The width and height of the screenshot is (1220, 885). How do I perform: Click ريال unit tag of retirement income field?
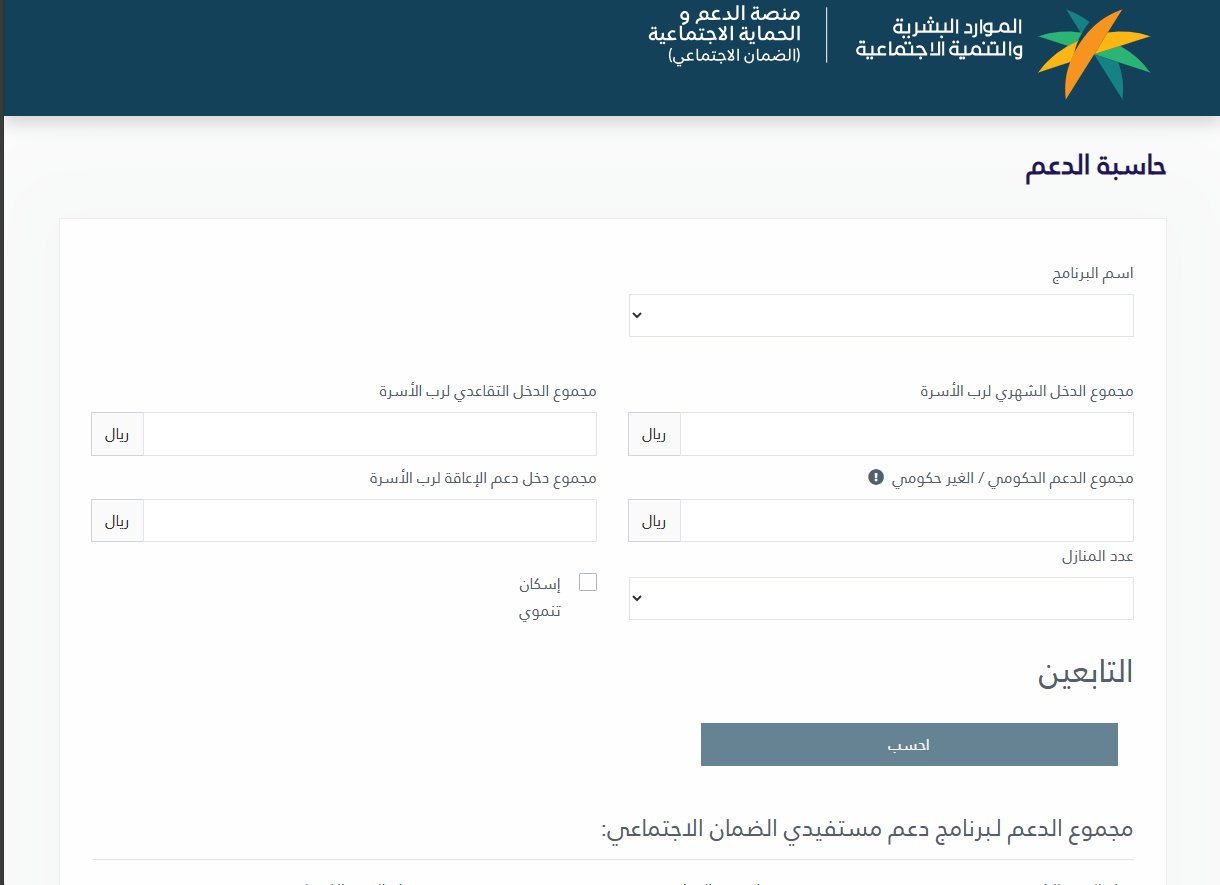[117, 434]
